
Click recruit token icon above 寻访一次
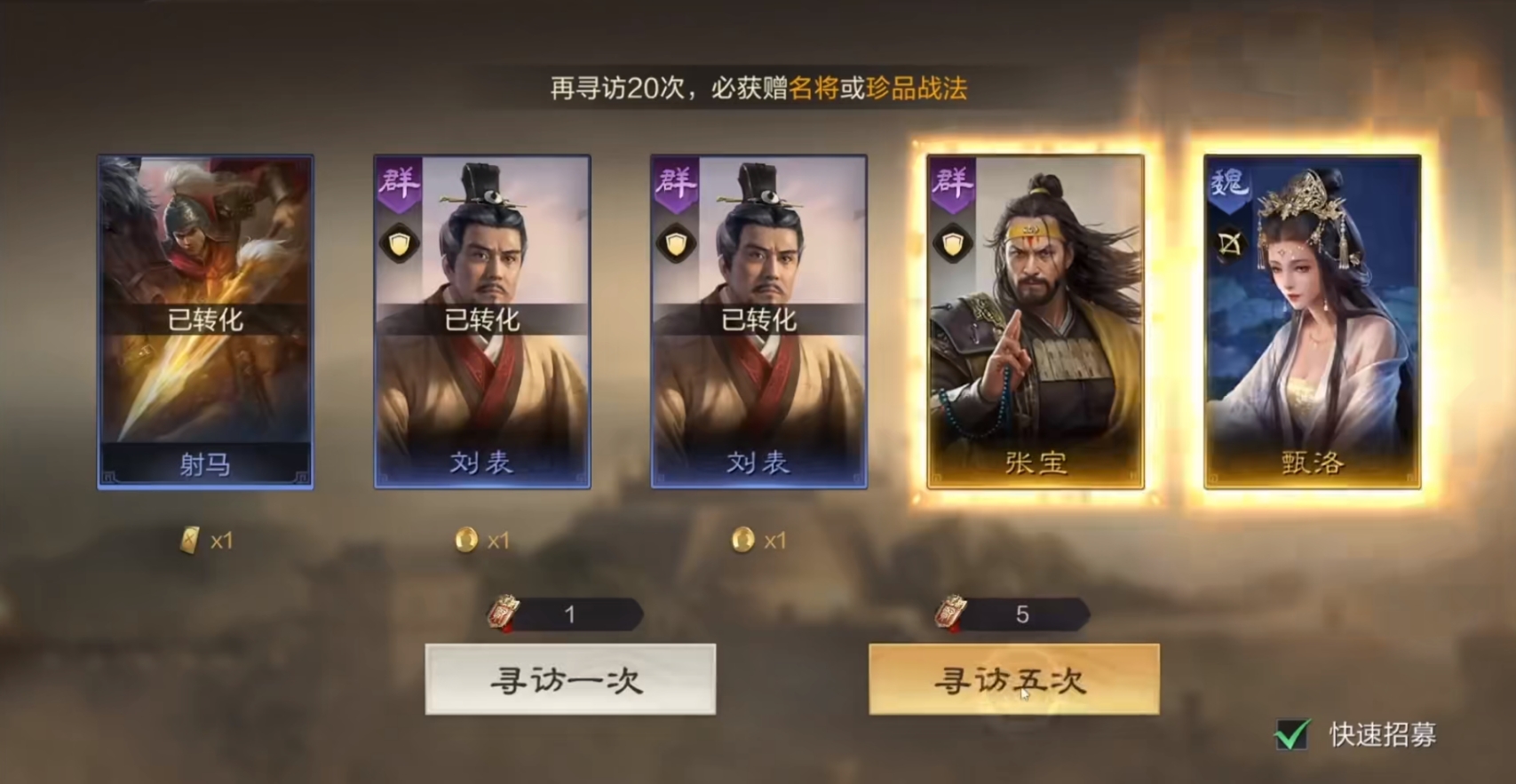tap(504, 613)
